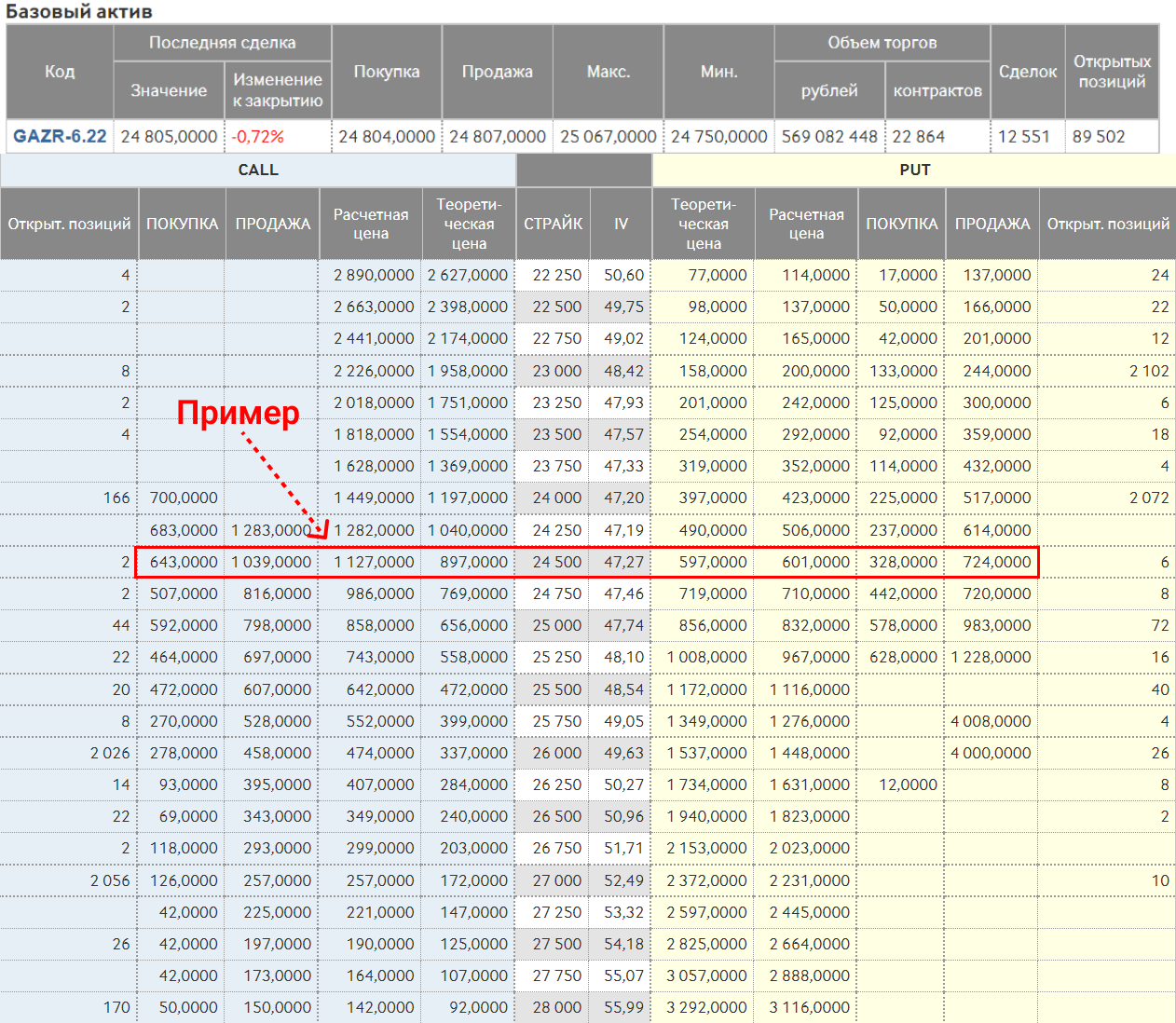Select the 28 000 strike cell
Screen dimensions: 1176x1023
click(556, 1007)
